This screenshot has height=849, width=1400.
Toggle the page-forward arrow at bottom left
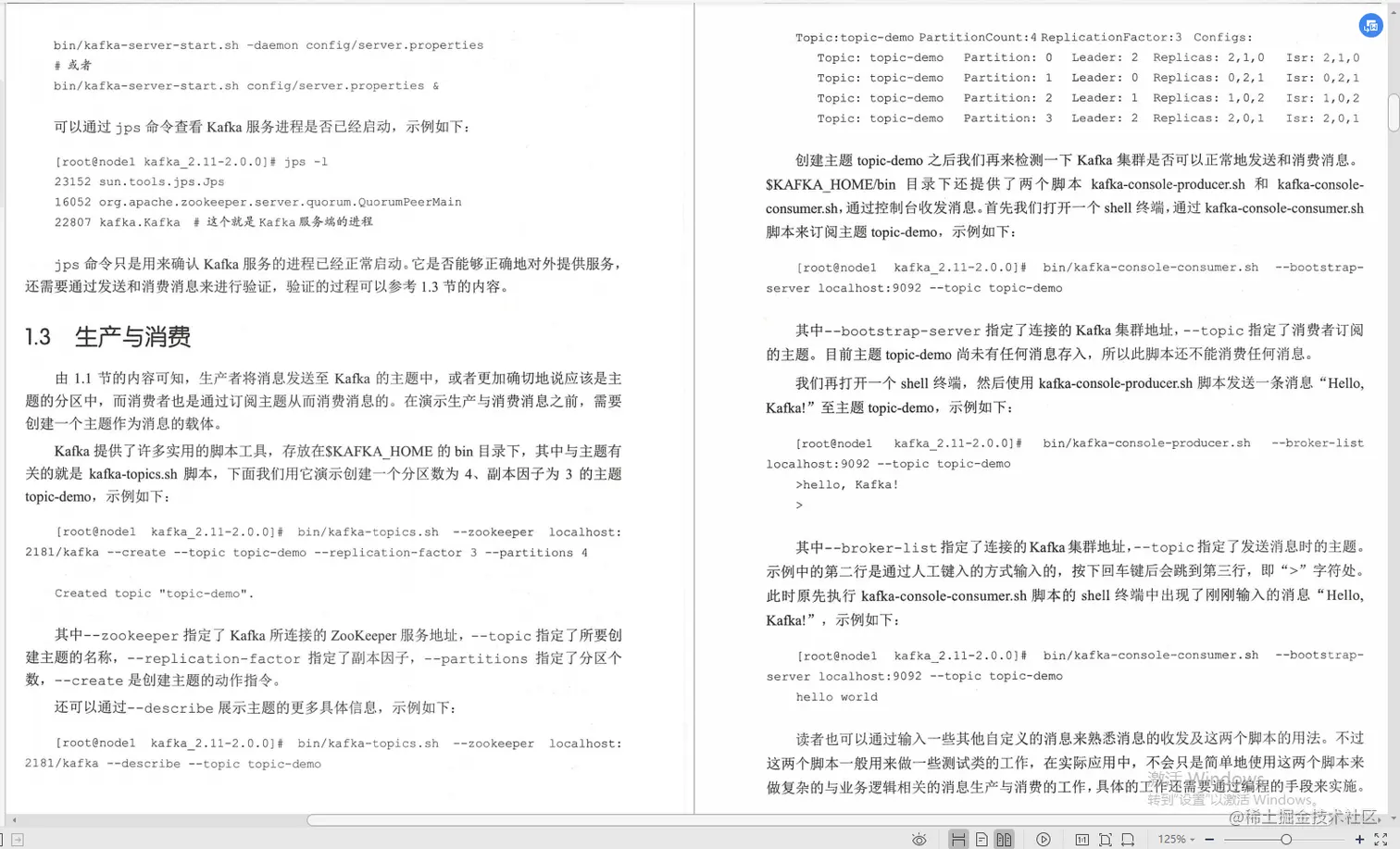click(x=18, y=839)
